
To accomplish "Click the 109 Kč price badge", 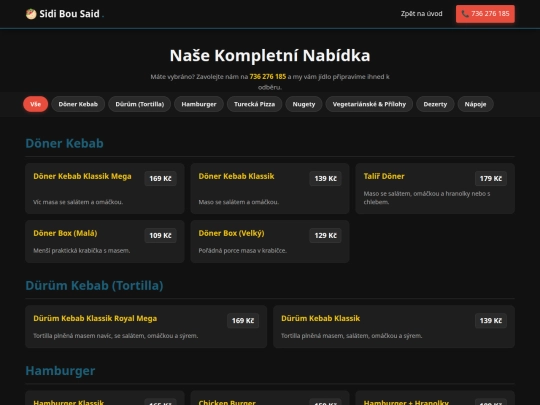I will tap(160, 235).
